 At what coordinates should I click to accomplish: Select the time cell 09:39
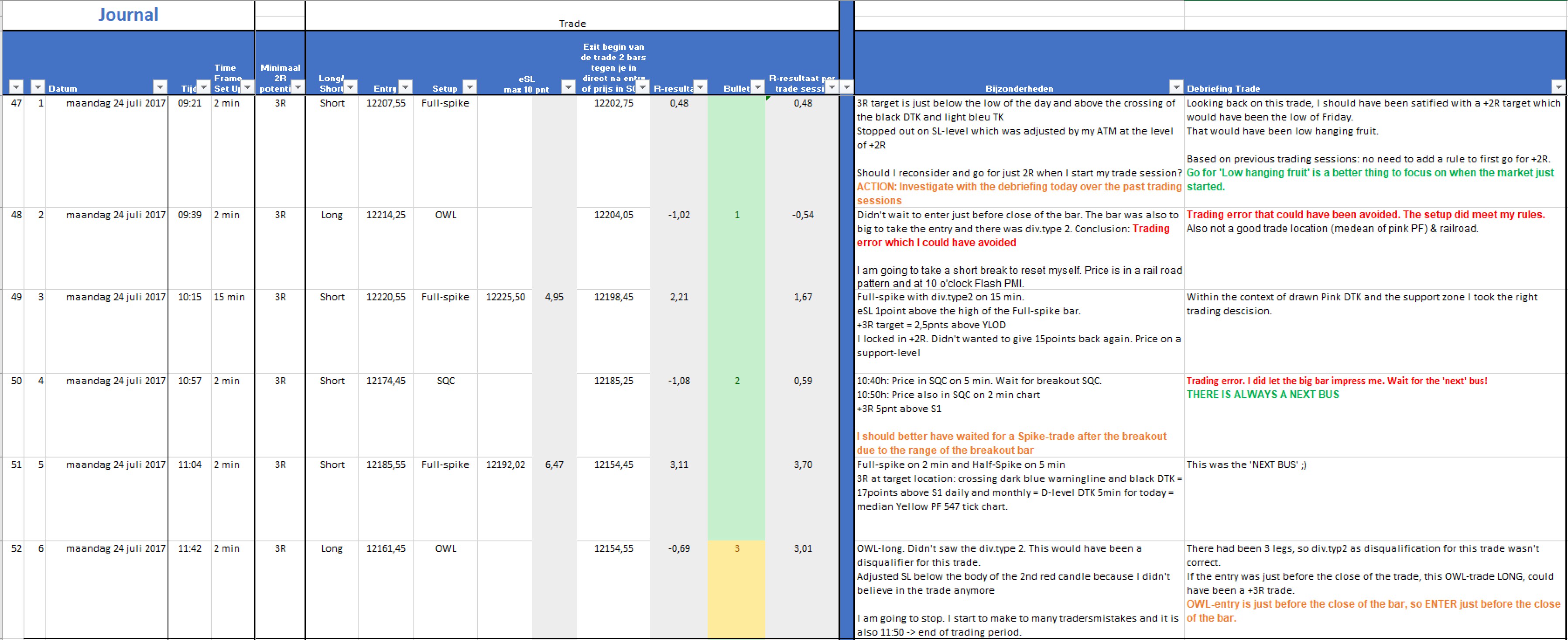coord(189,248)
